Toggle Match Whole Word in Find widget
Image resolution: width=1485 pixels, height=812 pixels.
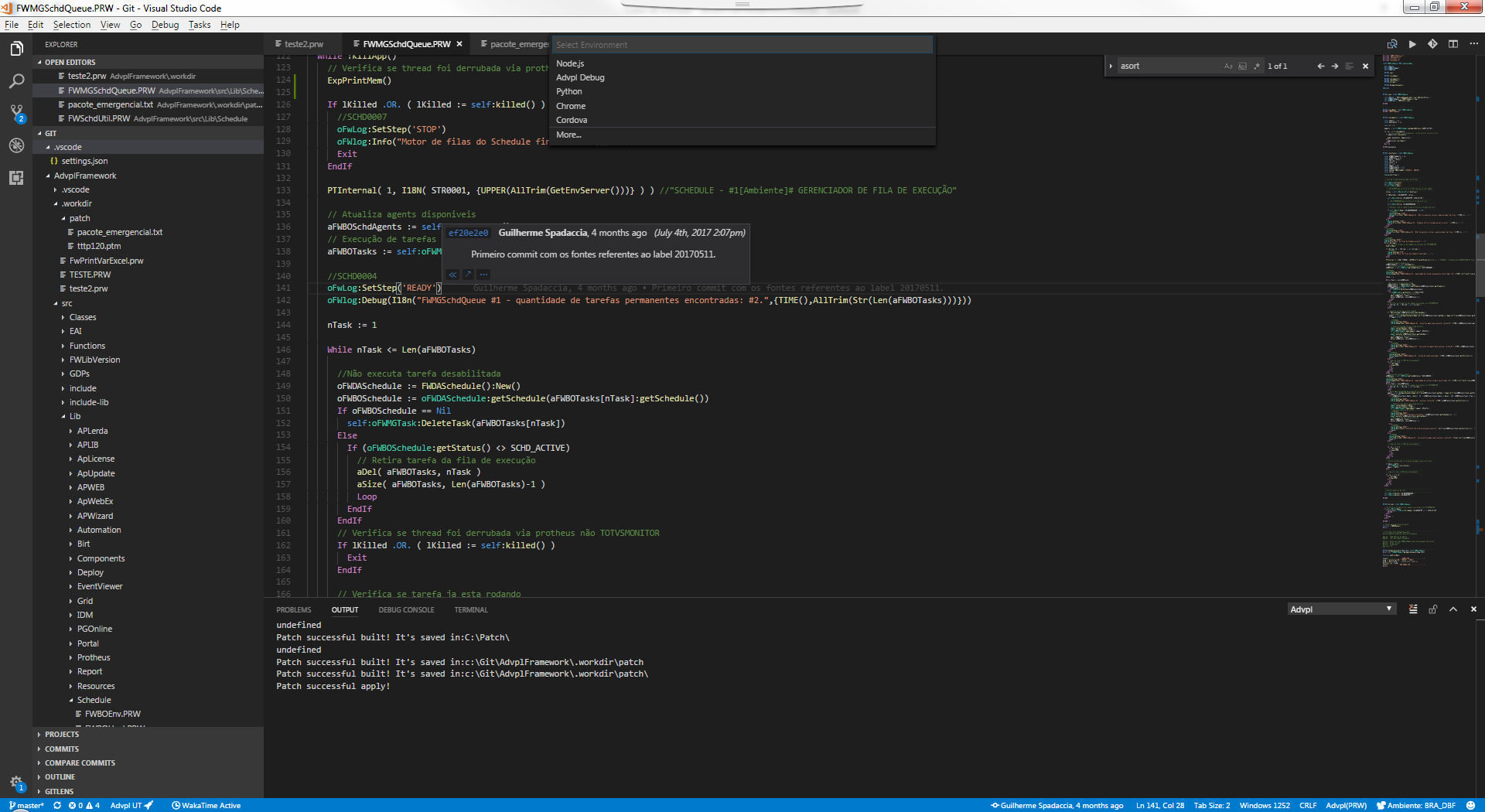(x=1242, y=67)
